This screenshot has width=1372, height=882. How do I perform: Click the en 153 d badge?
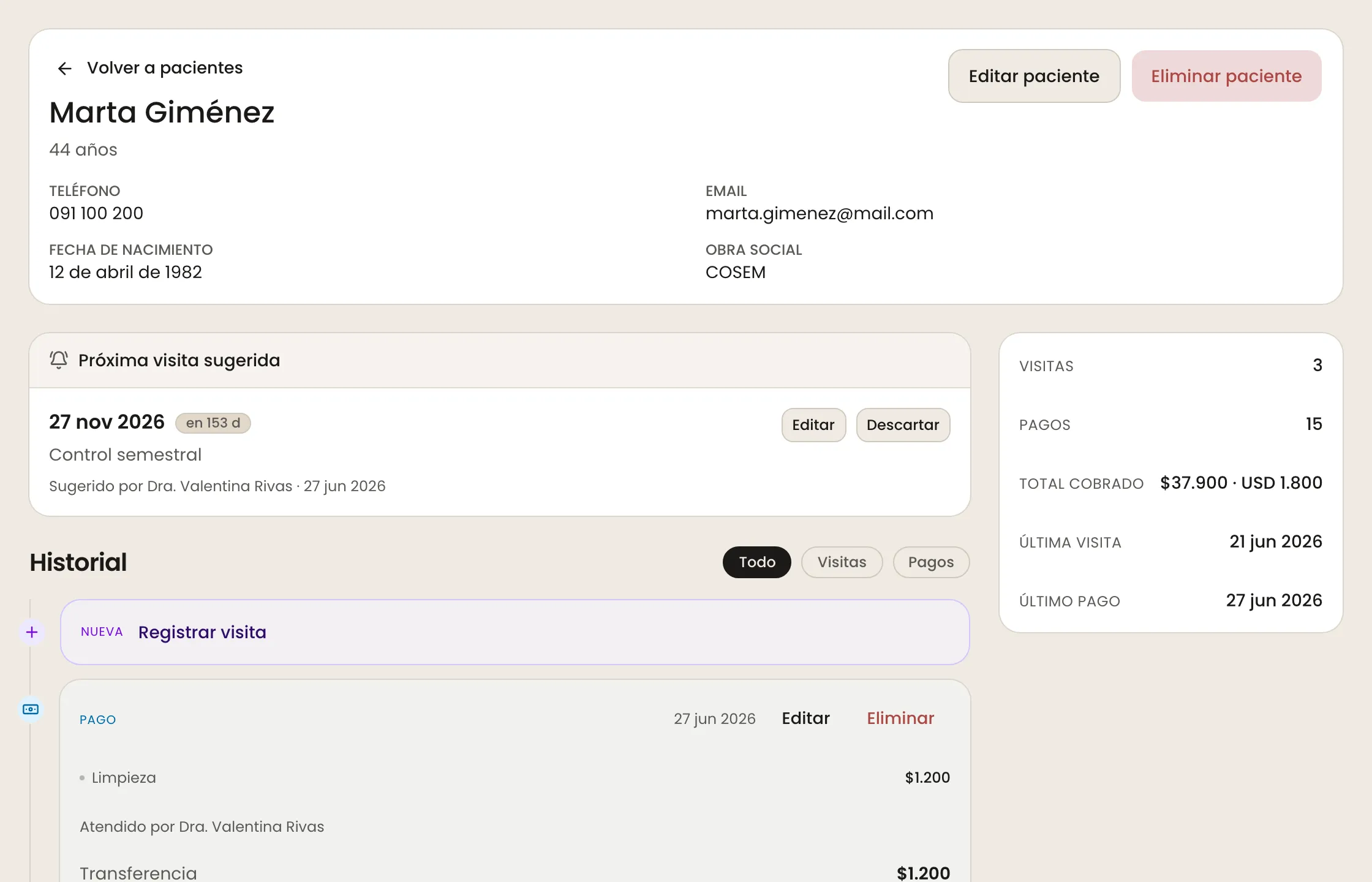click(x=213, y=423)
